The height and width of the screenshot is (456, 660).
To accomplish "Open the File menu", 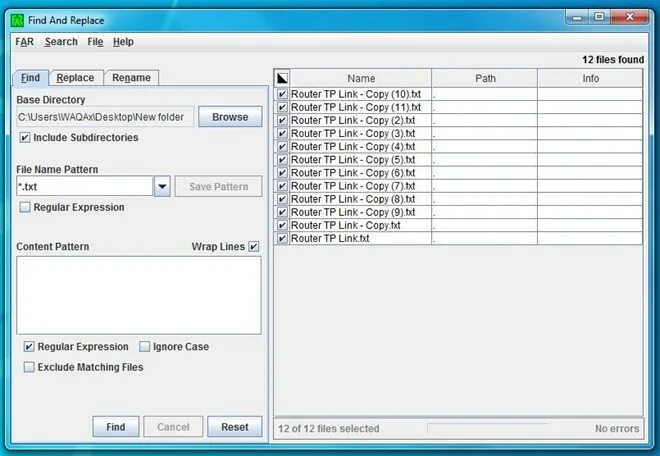I will point(95,42).
